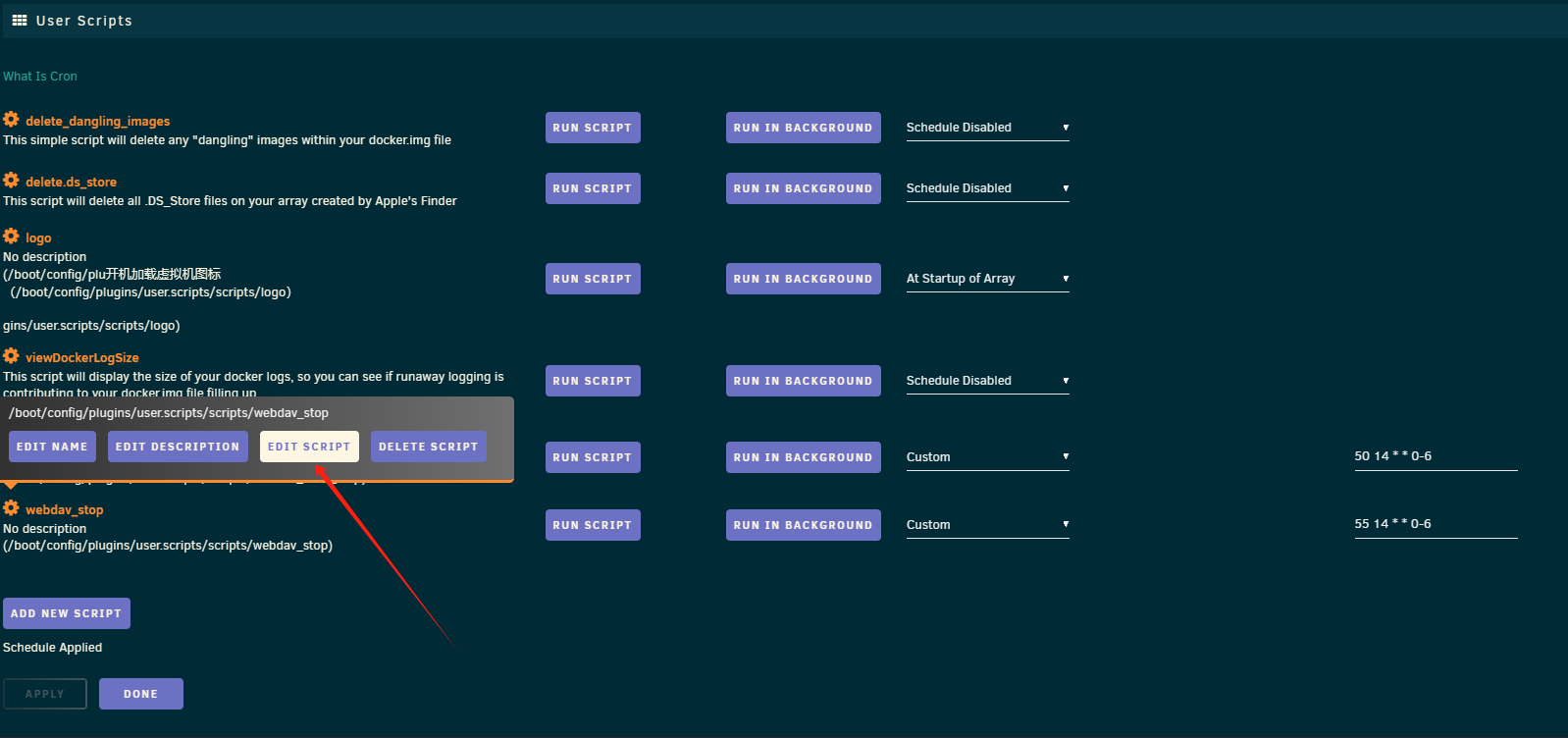The width and height of the screenshot is (1568, 738).
Task: Expand the At Startup of Array dropdown
Action: [x=986, y=279]
